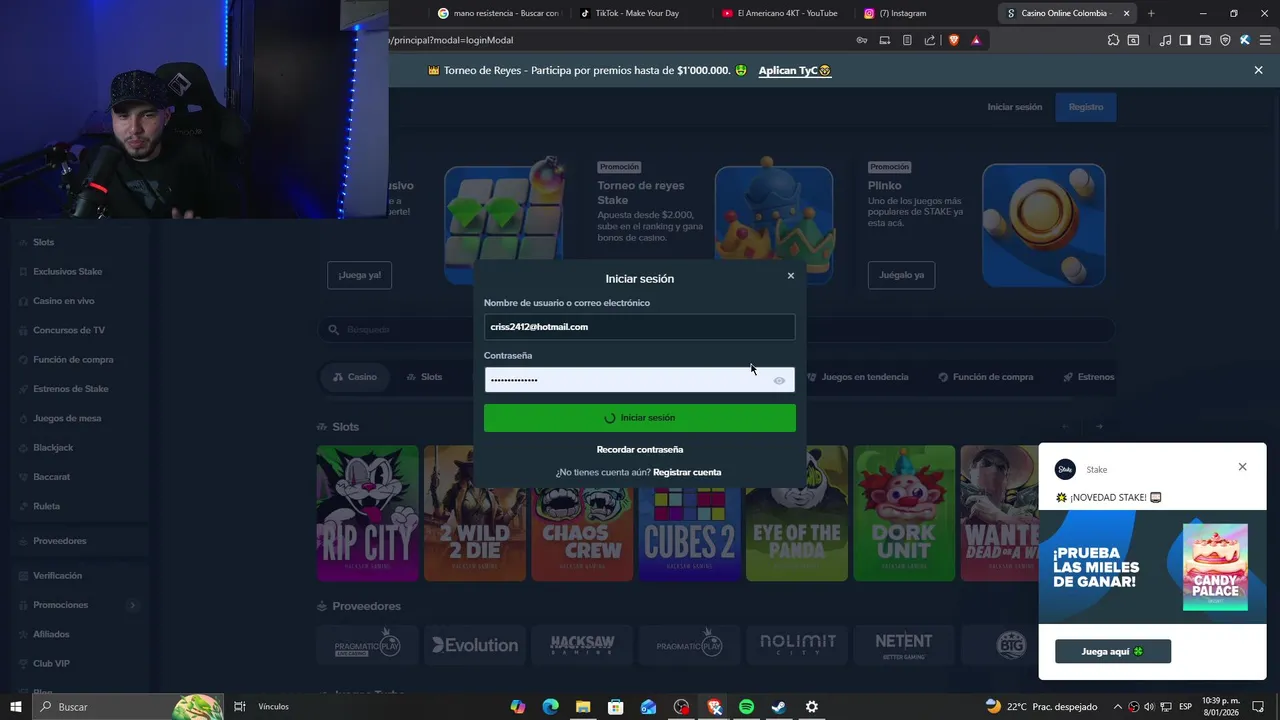Screen dimensions: 1280x720
Task: Select the NetEnt provider logo
Action: (x=904, y=646)
